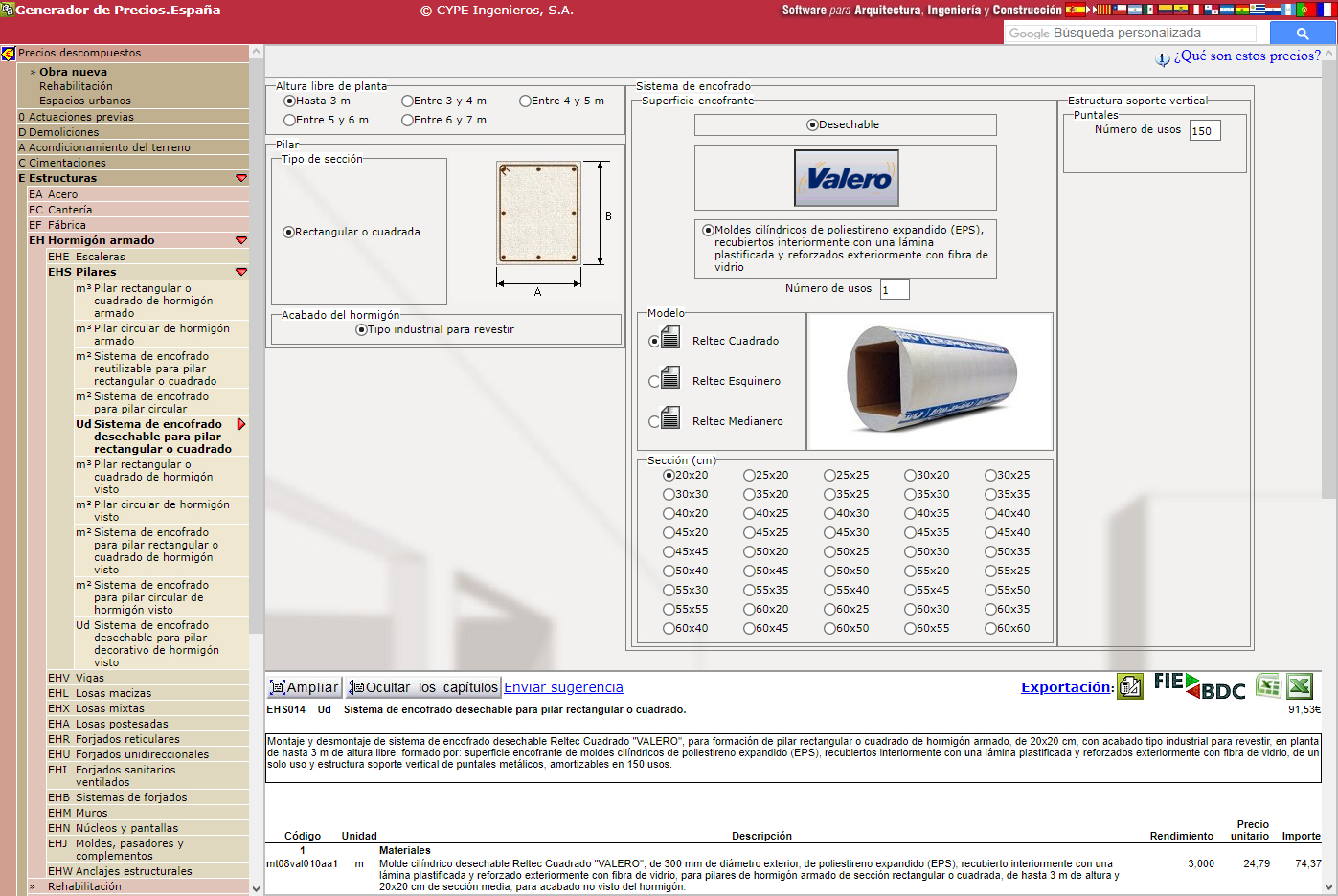
Task: Select the Reltec Medianero model radio
Action: point(654,421)
